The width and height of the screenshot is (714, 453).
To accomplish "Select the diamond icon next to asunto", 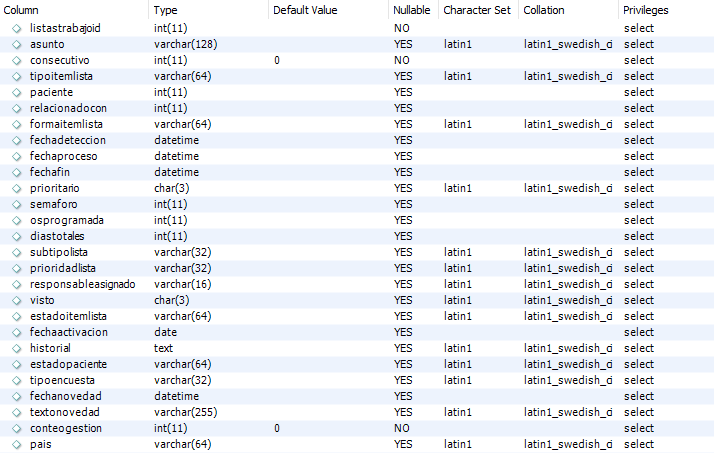I will coord(17,45).
